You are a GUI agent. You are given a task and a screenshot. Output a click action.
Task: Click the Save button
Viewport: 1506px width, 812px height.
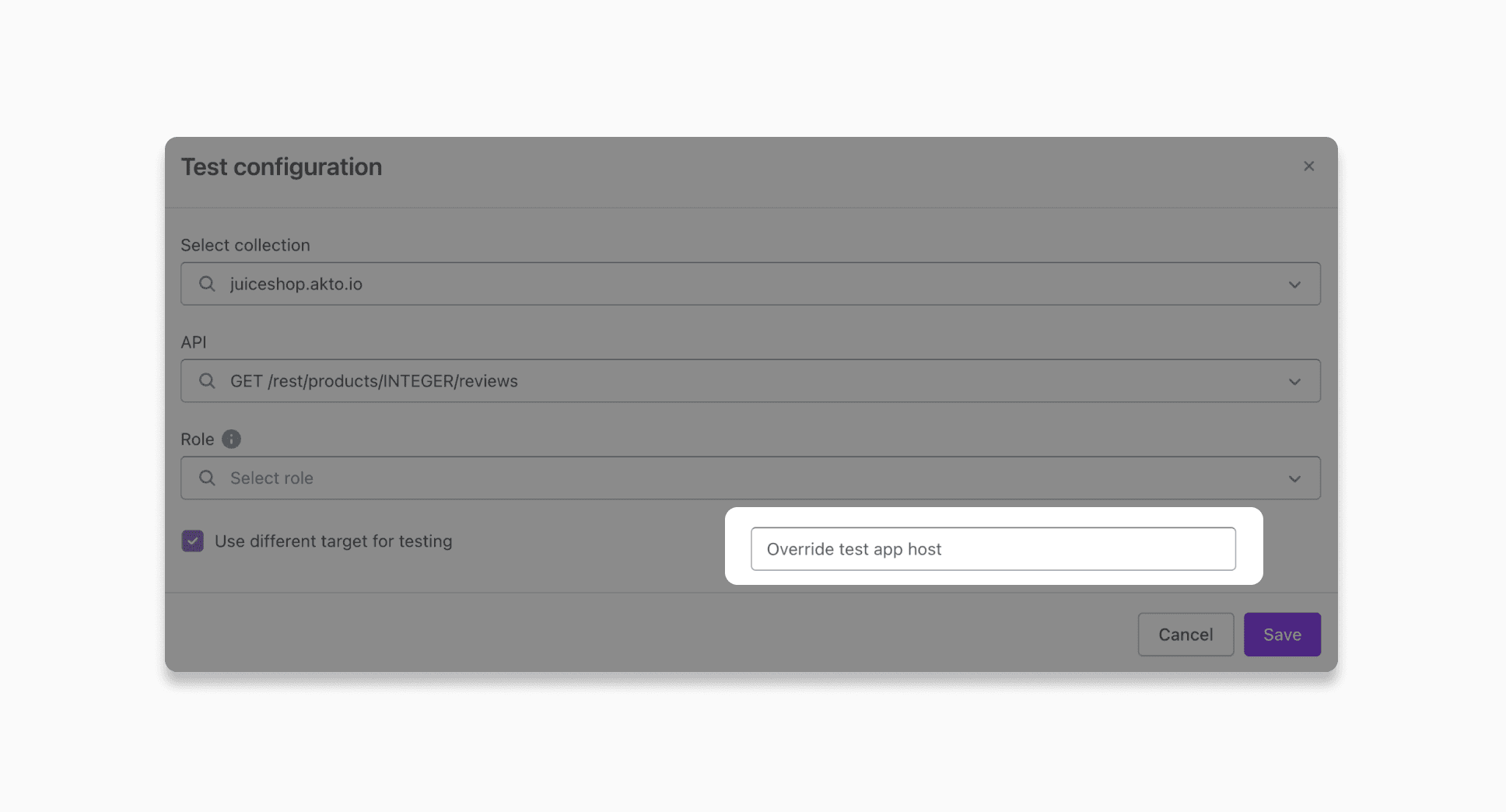(1281, 634)
